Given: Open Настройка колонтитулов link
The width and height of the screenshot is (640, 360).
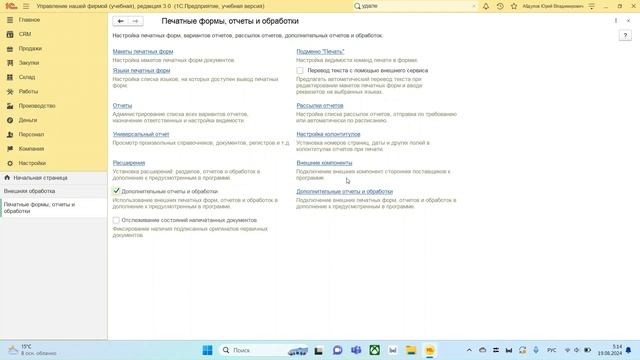Looking at the screenshot, I should point(328,134).
